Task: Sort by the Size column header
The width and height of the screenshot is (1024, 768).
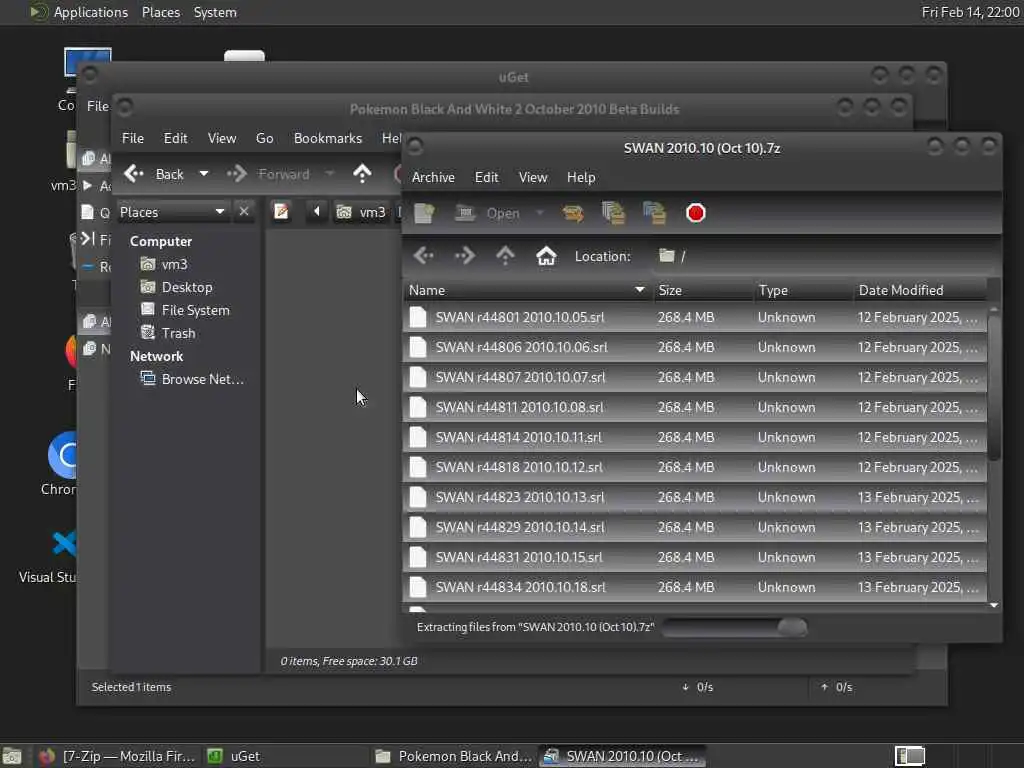Action: coord(702,290)
